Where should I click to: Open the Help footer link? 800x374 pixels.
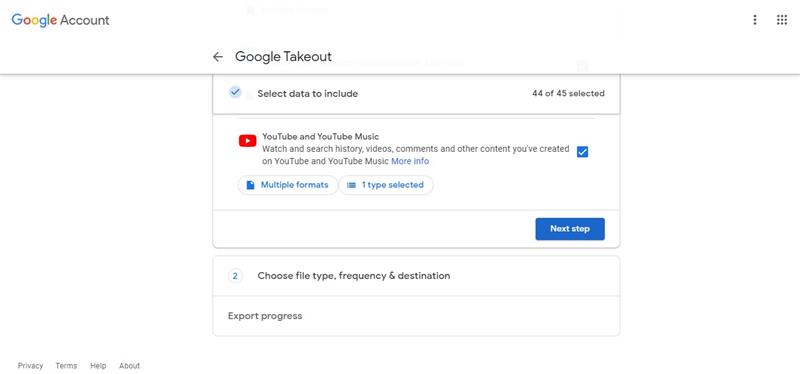coord(98,366)
